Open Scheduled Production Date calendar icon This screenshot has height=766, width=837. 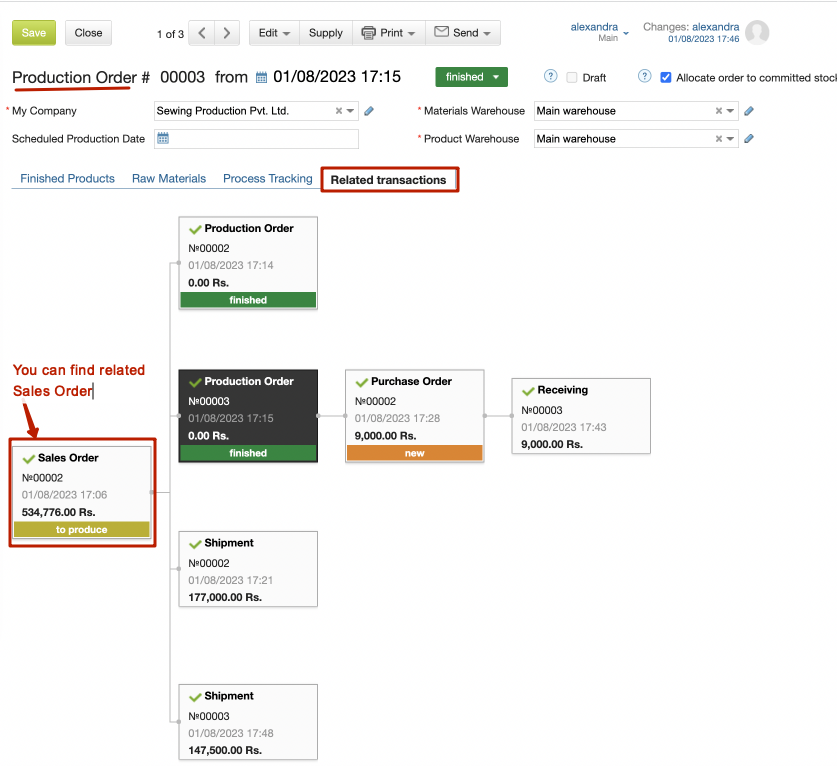pos(163,138)
